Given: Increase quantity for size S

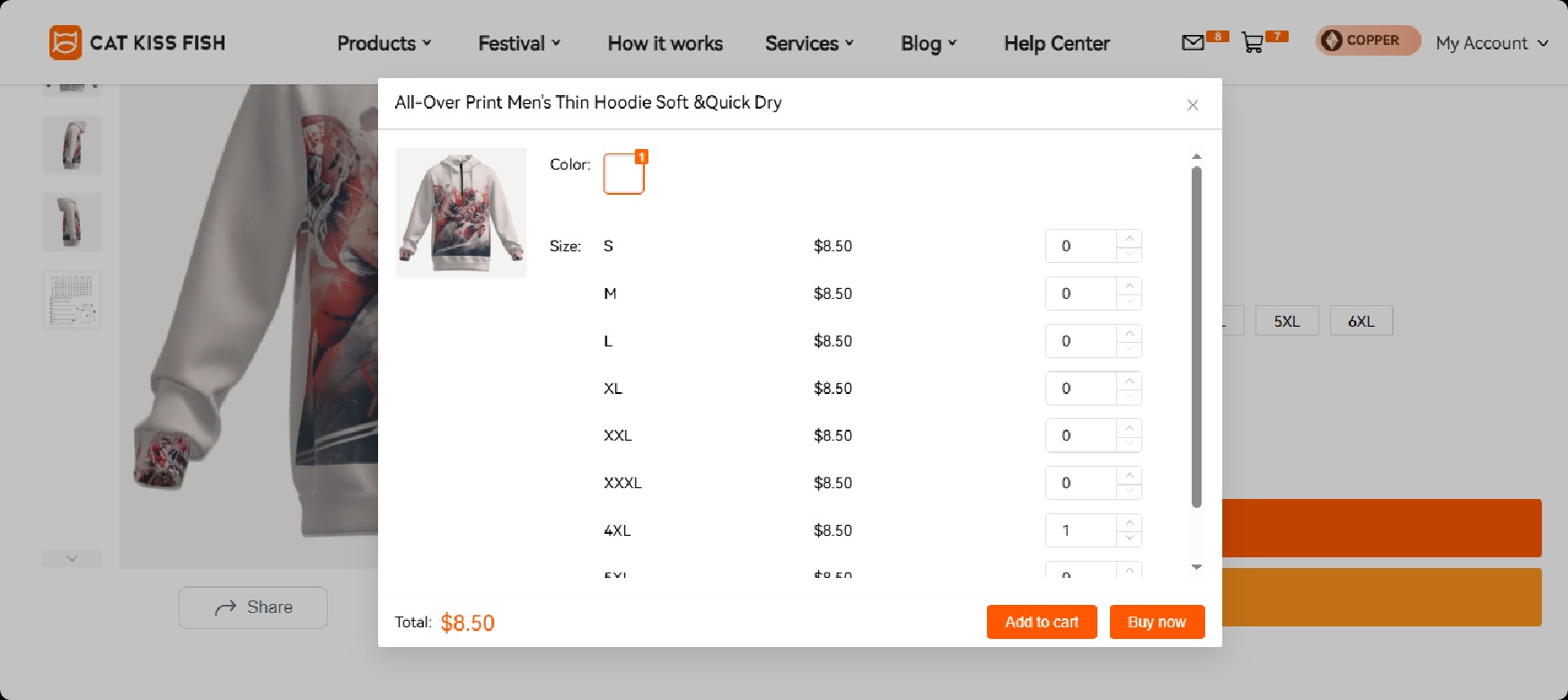Looking at the screenshot, I should tap(1130, 238).
